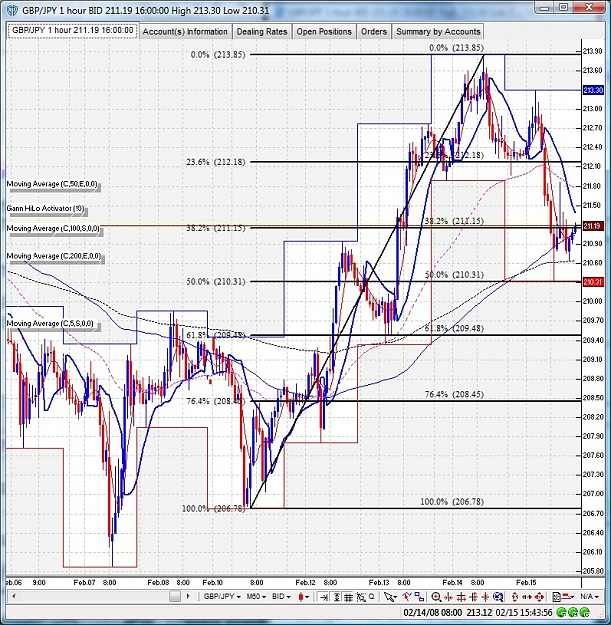Open the chart properties sheet icon
The width and height of the screenshot is (611, 625).
click(556, 597)
